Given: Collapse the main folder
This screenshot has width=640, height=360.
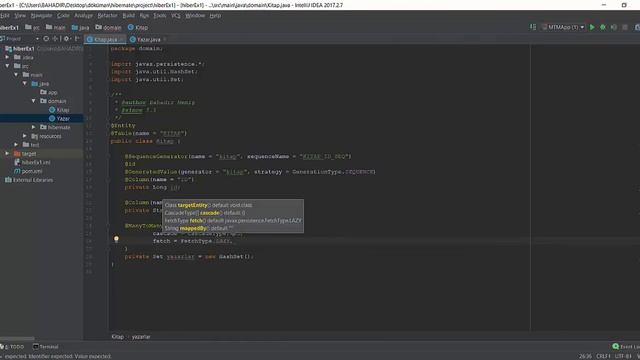Looking at the screenshot, I should point(16,75).
